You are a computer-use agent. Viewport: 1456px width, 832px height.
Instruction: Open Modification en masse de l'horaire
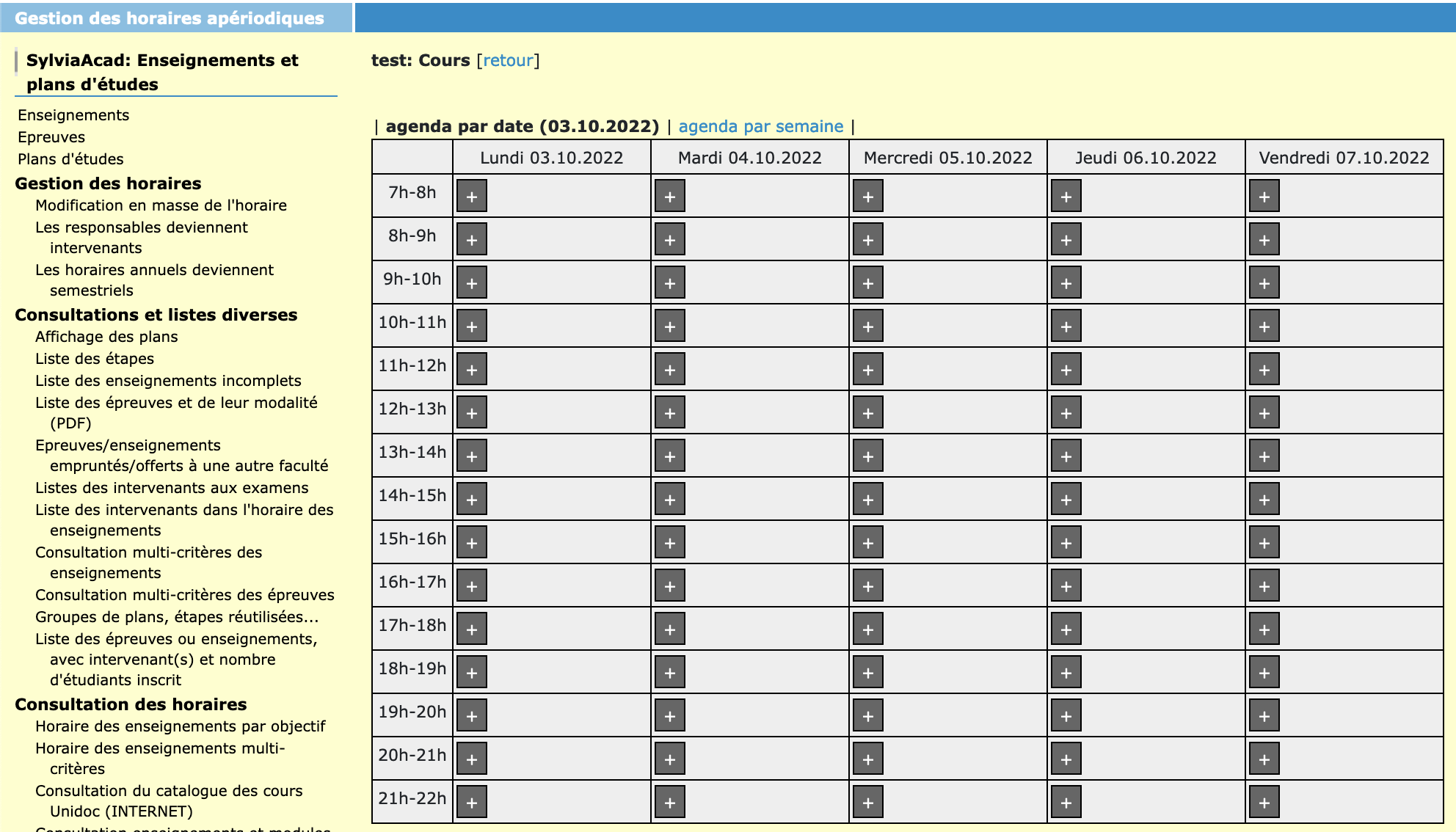coord(161,205)
